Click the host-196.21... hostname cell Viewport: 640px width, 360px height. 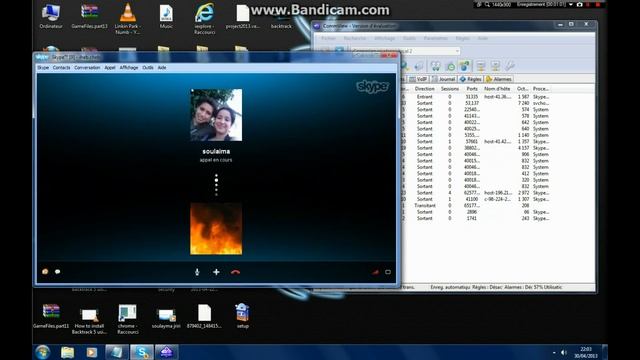(498, 193)
